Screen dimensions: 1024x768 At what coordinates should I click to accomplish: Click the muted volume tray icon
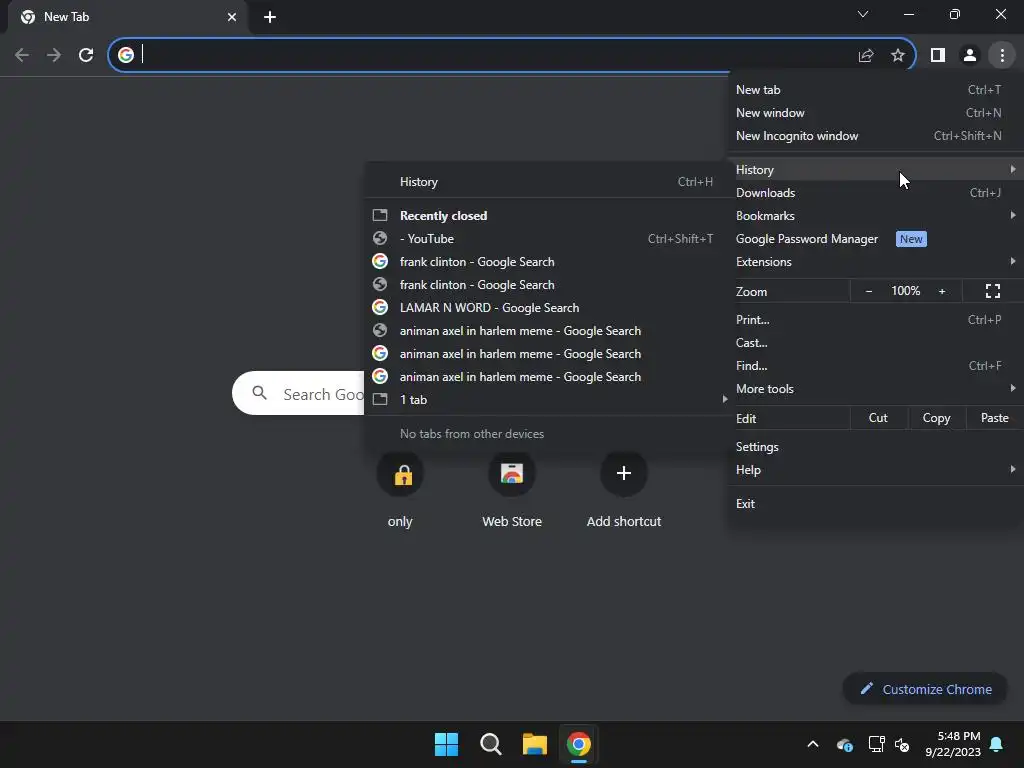(903, 744)
